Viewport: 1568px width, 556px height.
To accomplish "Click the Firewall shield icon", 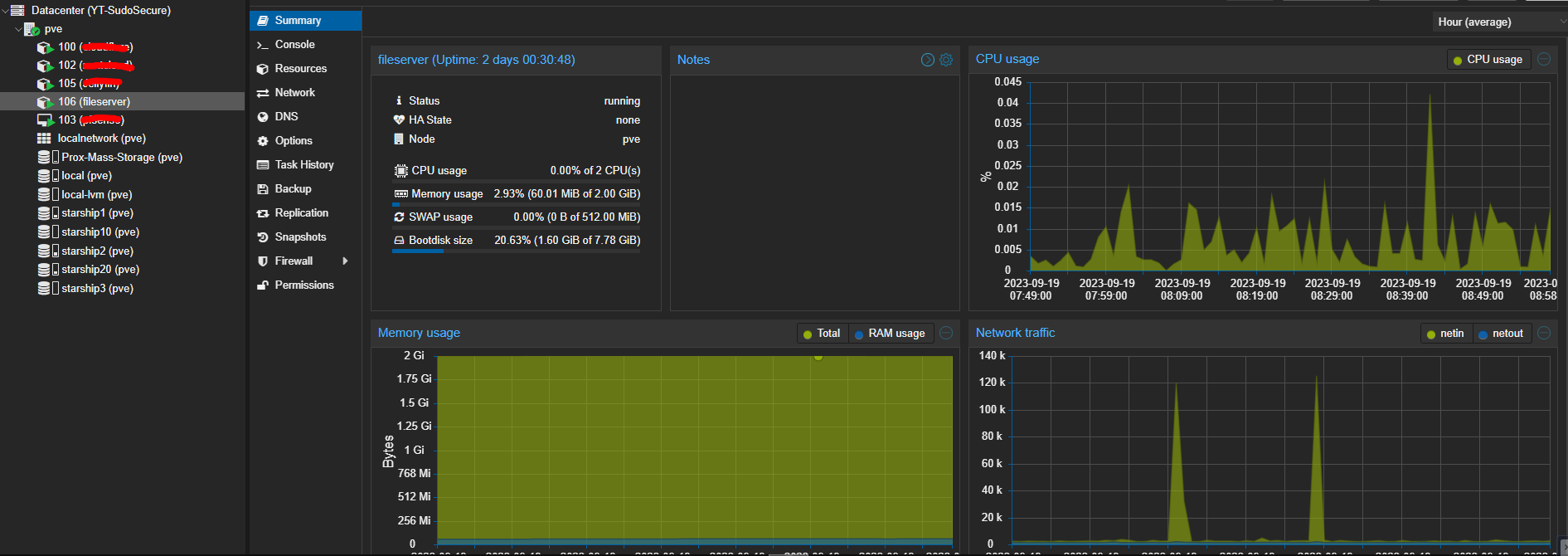I will point(263,261).
